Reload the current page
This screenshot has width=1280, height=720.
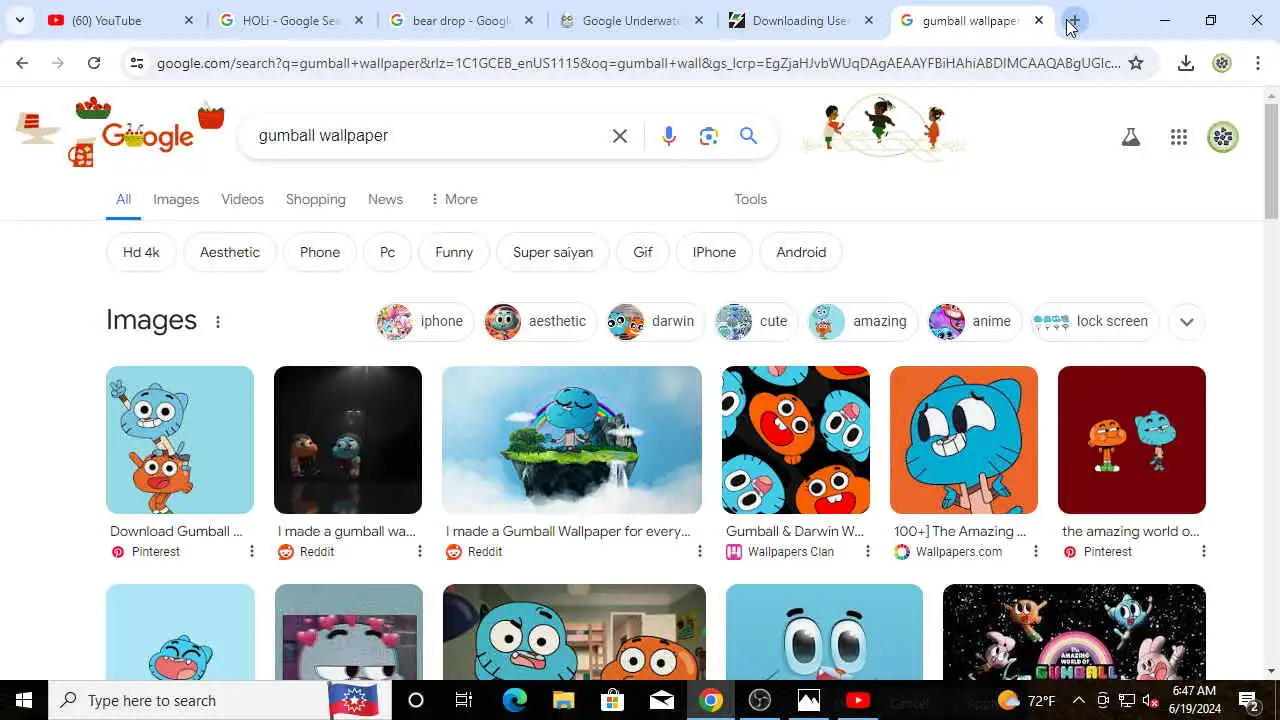pos(94,63)
